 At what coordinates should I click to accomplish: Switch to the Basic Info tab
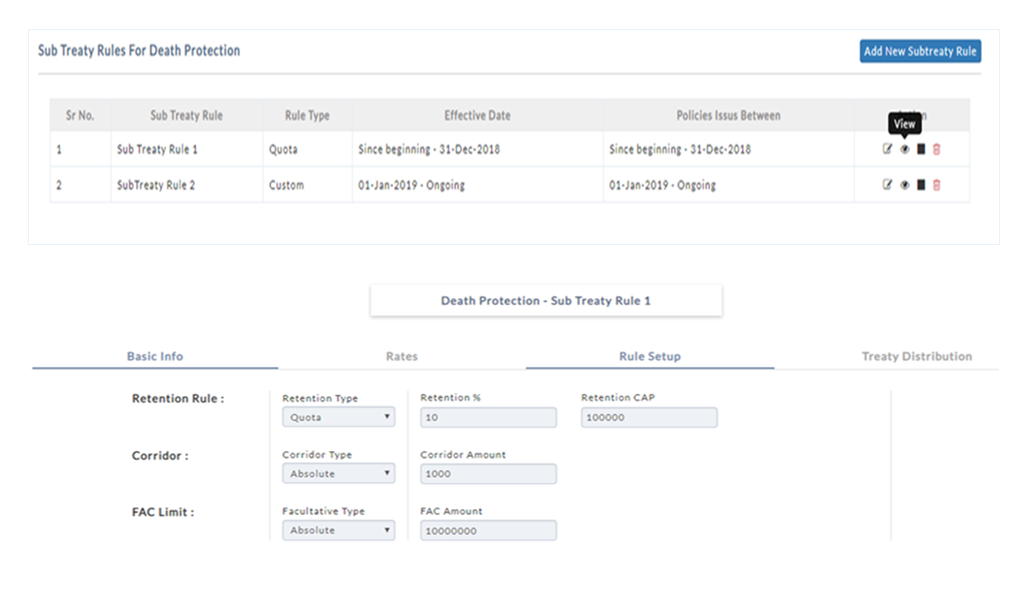(x=155, y=357)
